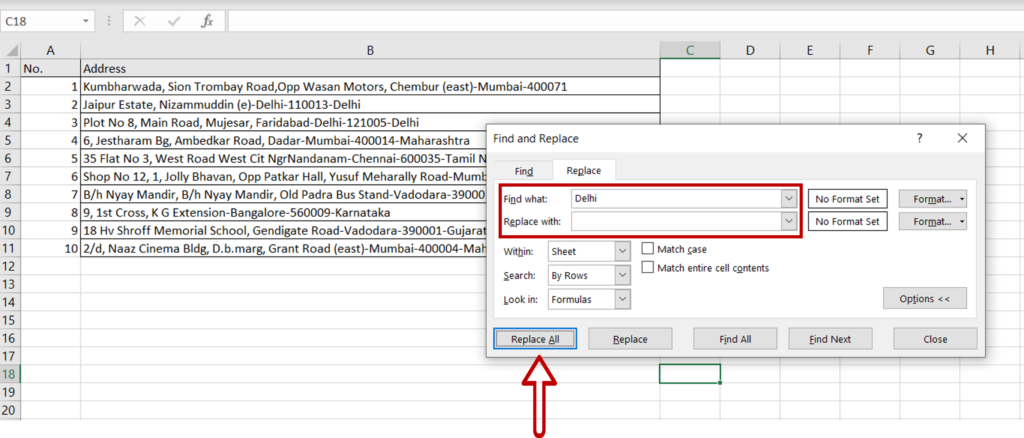Screen dimensions: 1024x438
Task: Open the Name Box dropdown arrow
Action: tap(86, 22)
